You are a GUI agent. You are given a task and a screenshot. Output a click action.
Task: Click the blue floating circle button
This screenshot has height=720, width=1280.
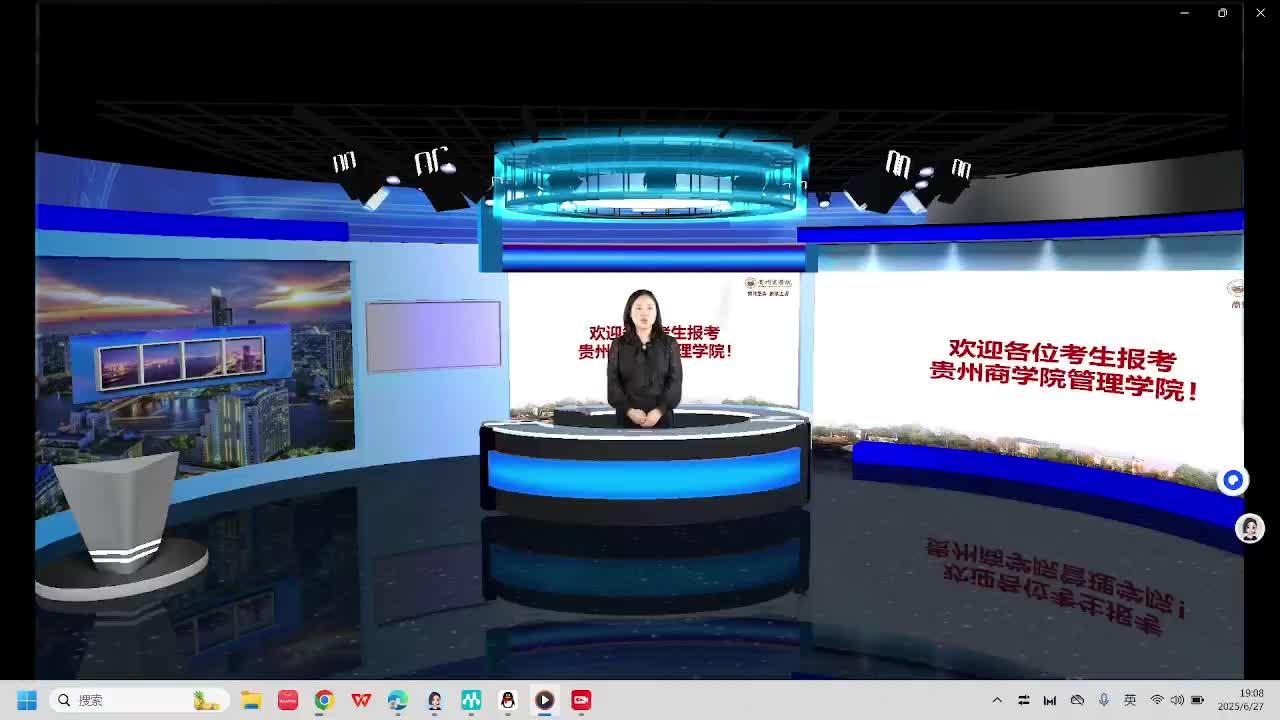pyautogui.click(x=1233, y=481)
